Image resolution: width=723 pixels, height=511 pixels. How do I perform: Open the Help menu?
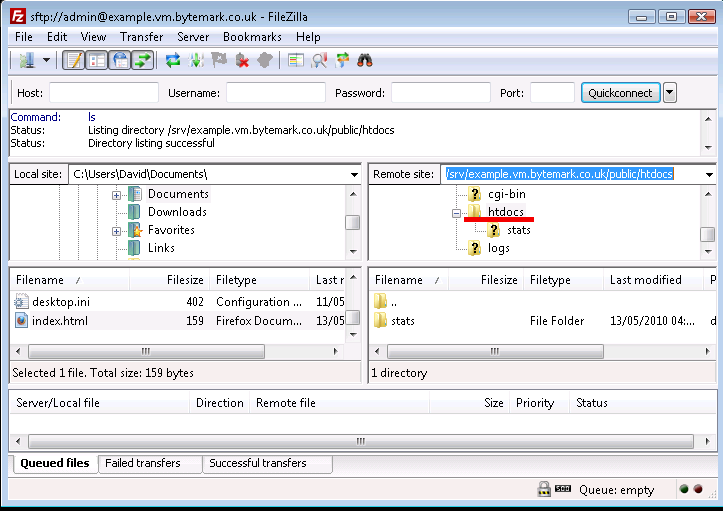coord(308,37)
